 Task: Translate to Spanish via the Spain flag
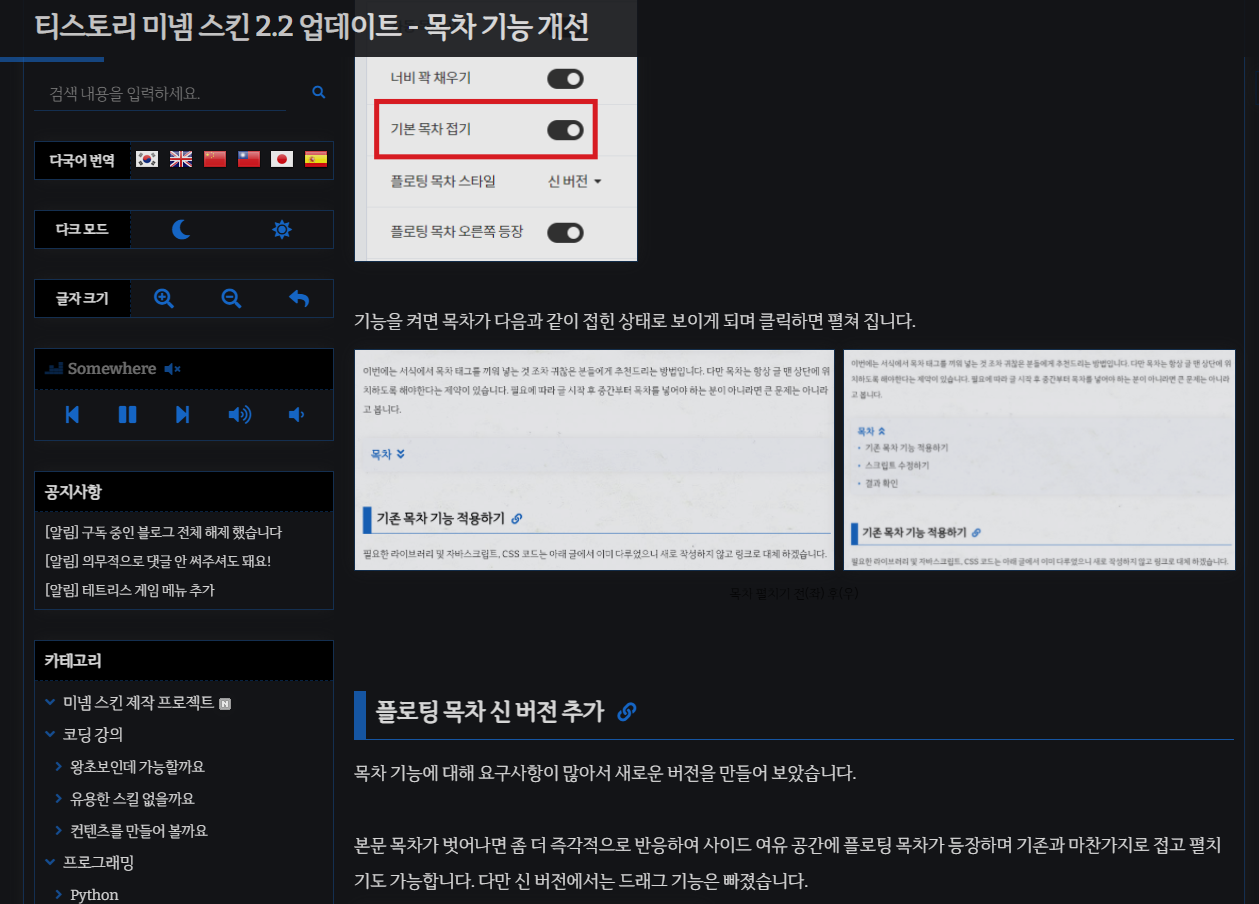click(316, 159)
